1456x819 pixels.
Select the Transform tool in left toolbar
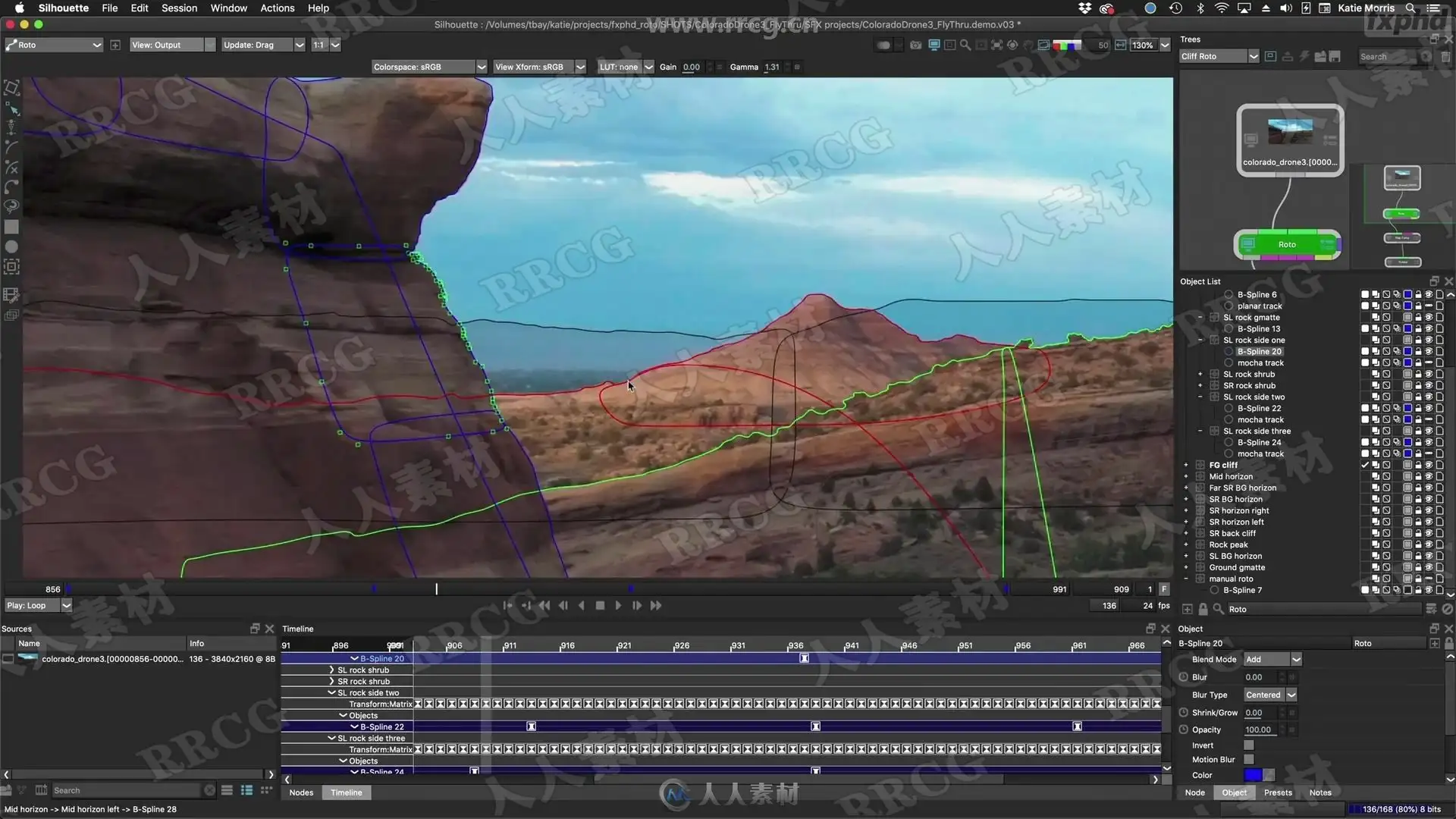tap(11, 88)
